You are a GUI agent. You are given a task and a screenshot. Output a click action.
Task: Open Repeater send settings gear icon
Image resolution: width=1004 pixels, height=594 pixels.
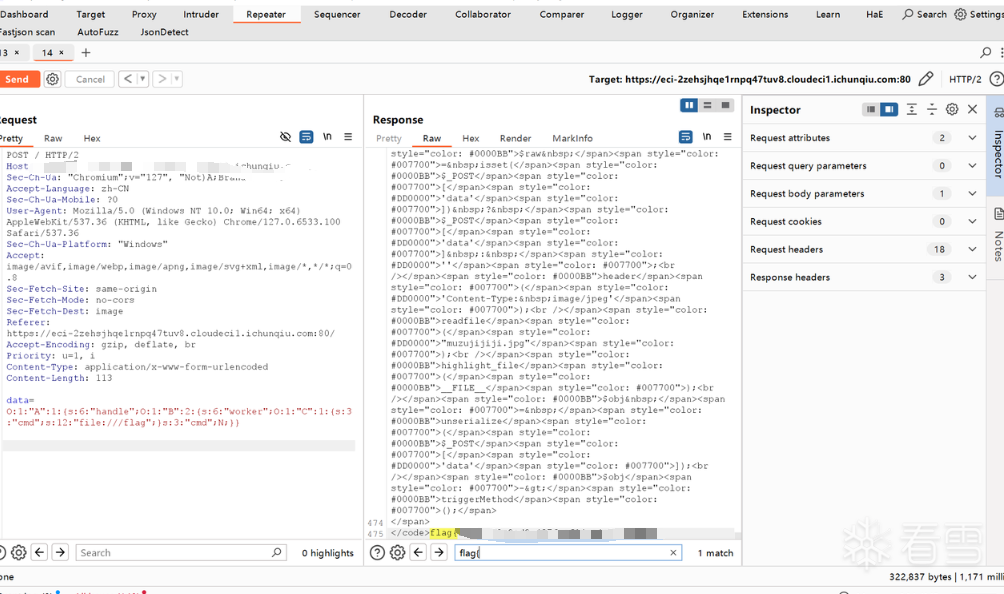pyautogui.click(x=53, y=79)
